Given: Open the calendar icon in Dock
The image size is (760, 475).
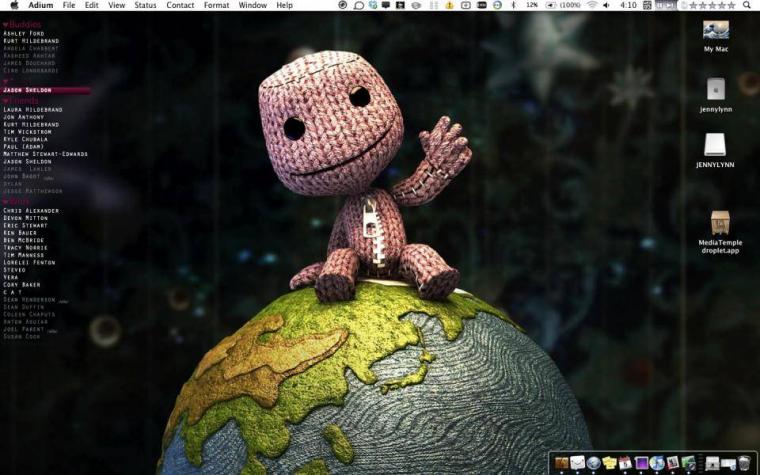Looking at the screenshot, I should [625, 463].
